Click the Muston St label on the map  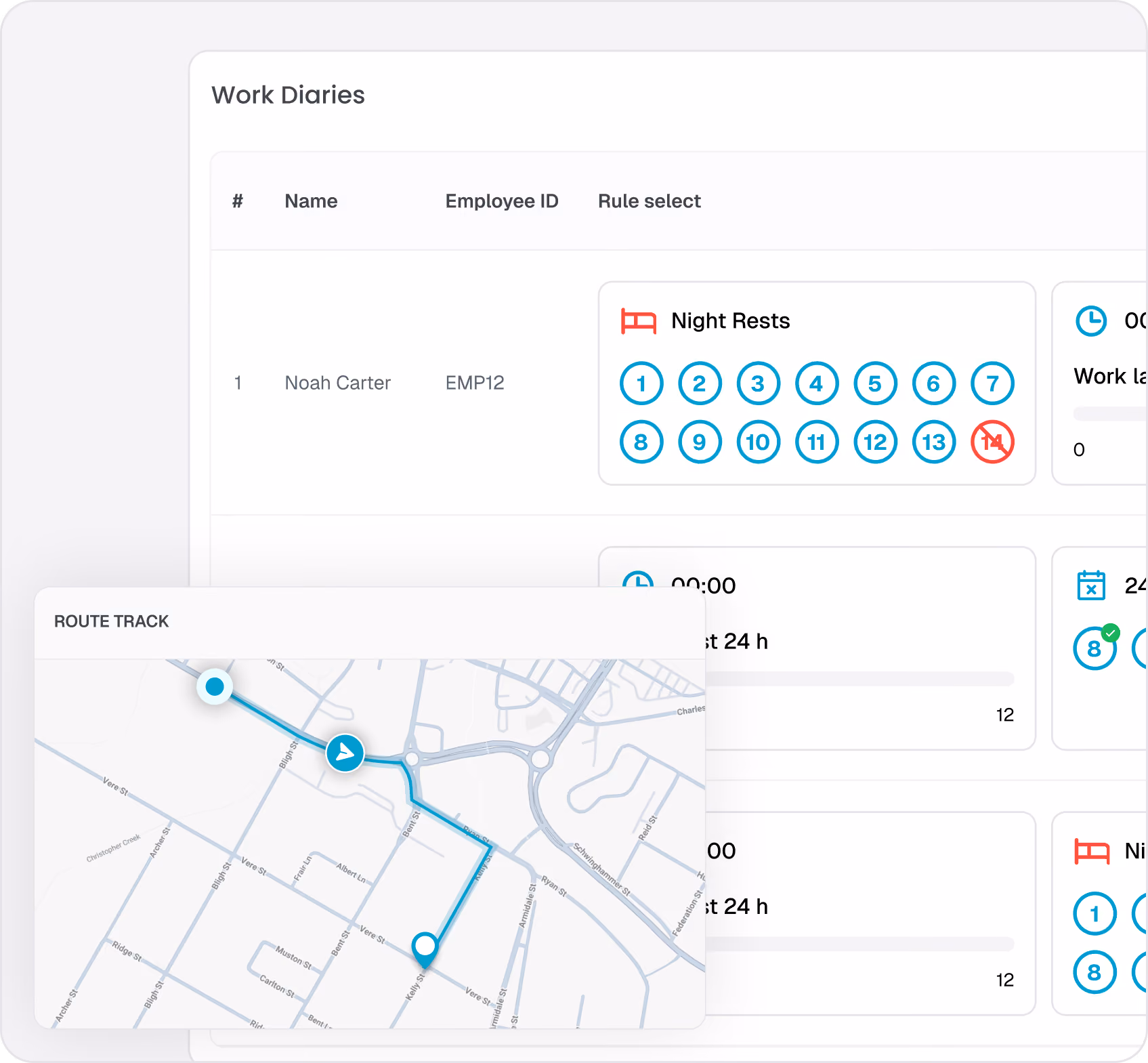[293, 958]
